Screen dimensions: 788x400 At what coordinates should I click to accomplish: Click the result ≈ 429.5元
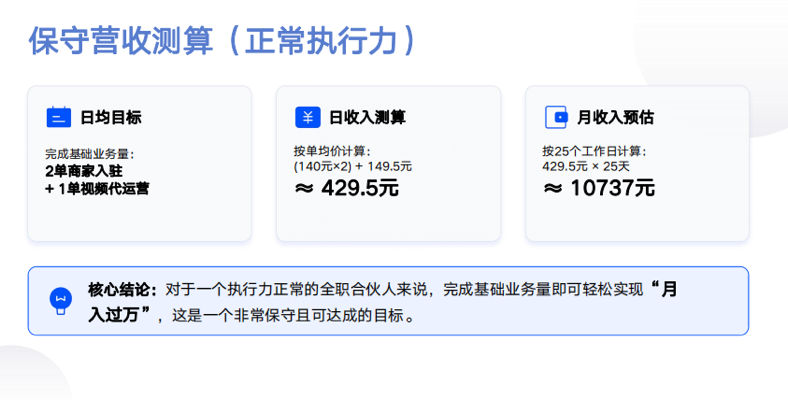coord(346,188)
